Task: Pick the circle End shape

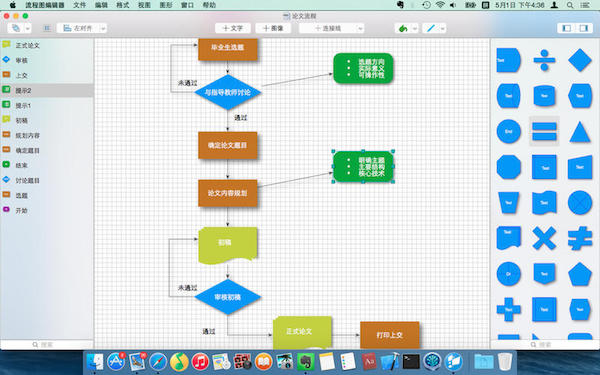Action: click(x=509, y=131)
